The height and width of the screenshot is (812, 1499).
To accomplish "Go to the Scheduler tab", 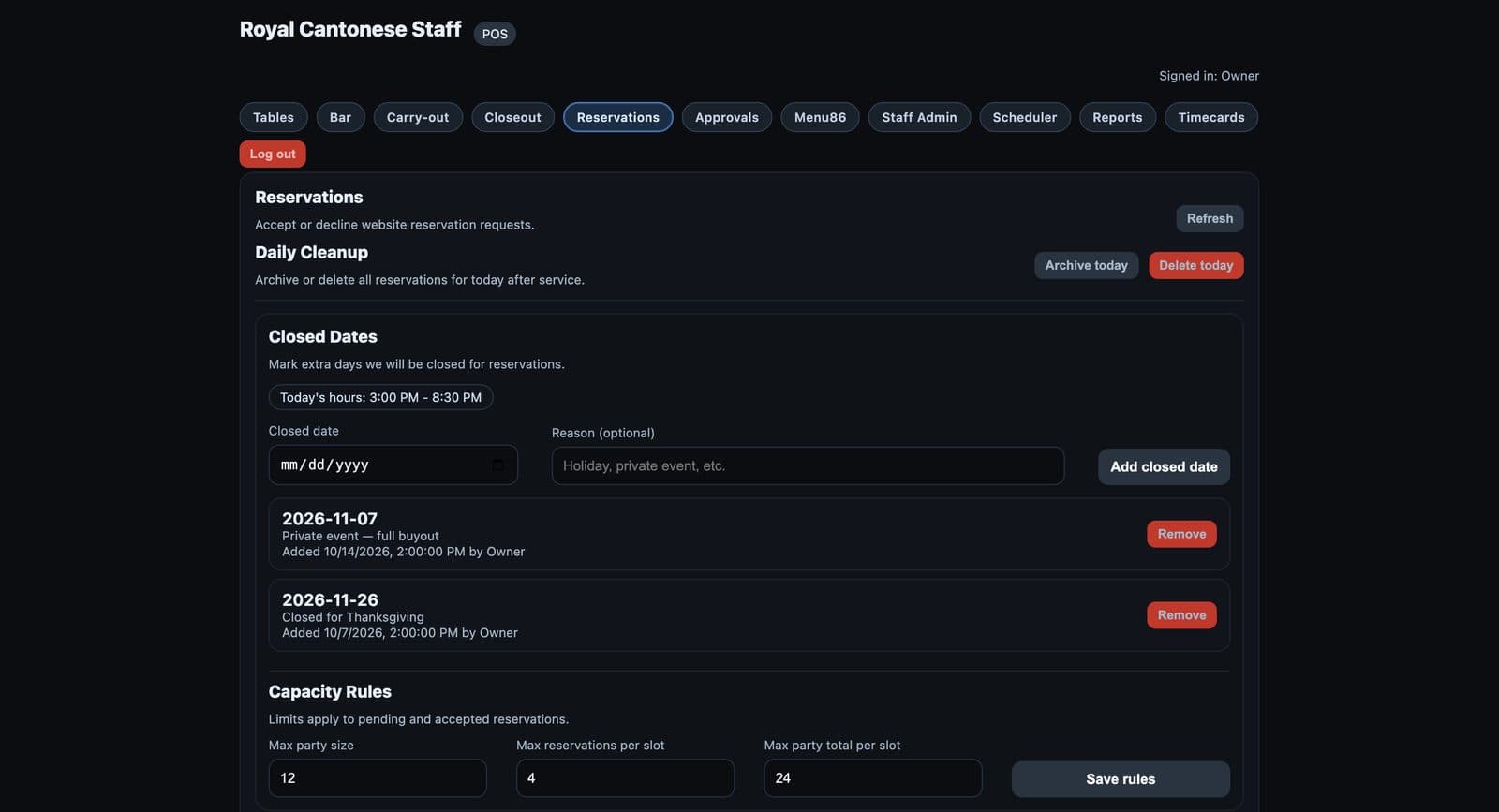I will (1025, 117).
